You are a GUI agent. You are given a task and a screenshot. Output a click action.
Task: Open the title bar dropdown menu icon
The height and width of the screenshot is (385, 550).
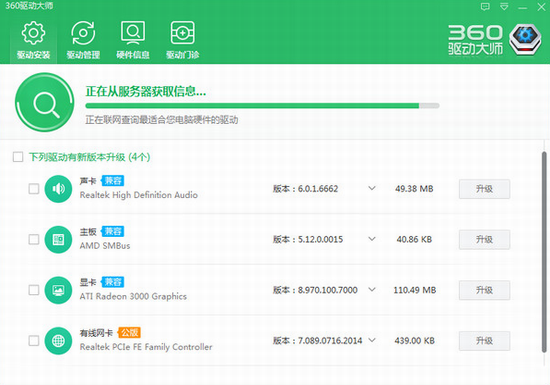(x=504, y=7)
